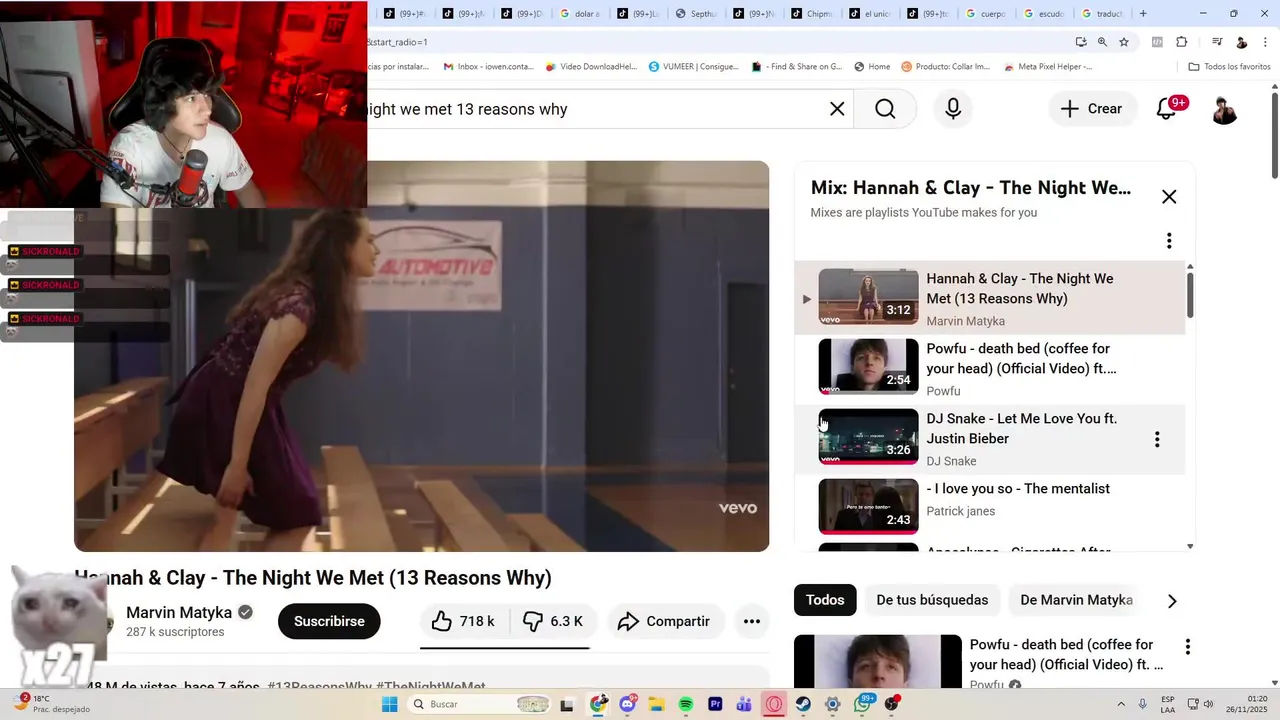
Task: Open the VUMEER bookmark
Action: click(693, 67)
